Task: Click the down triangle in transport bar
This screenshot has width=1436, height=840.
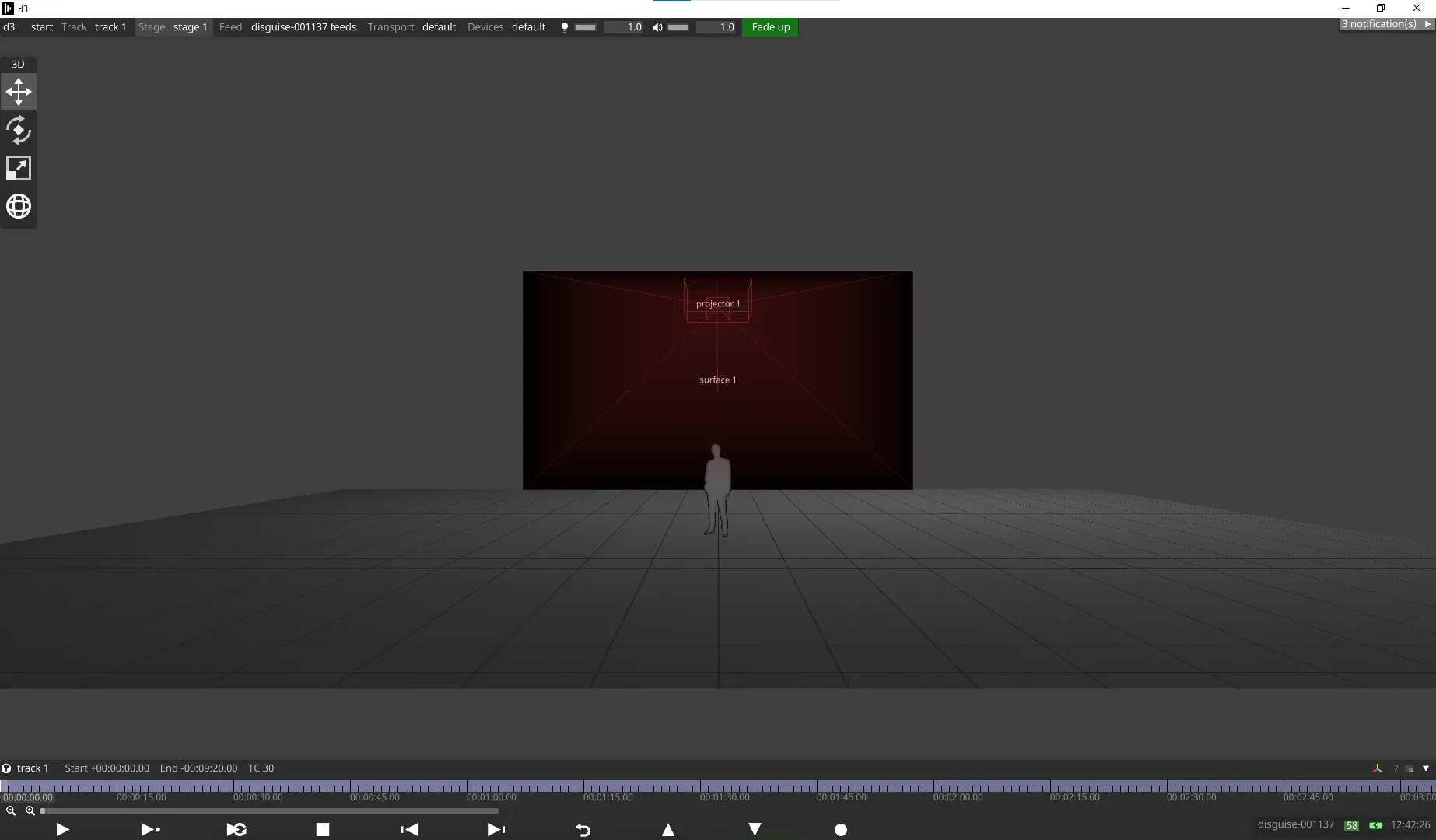Action: click(755, 830)
